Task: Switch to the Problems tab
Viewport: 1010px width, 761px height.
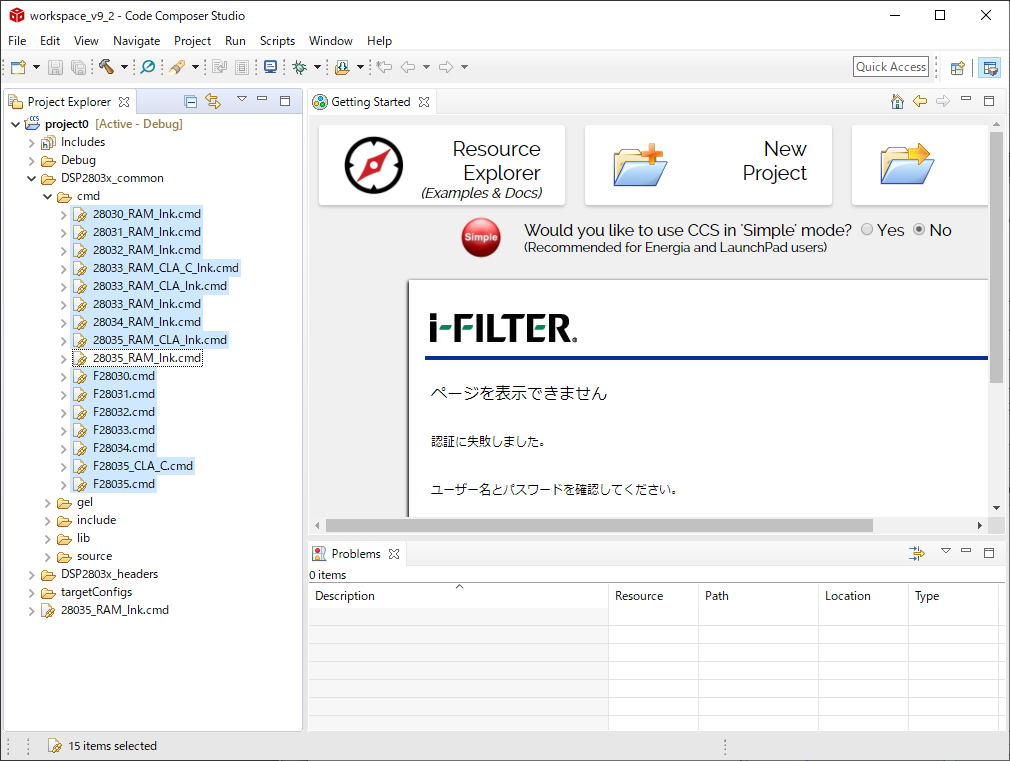Action: [x=355, y=553]
